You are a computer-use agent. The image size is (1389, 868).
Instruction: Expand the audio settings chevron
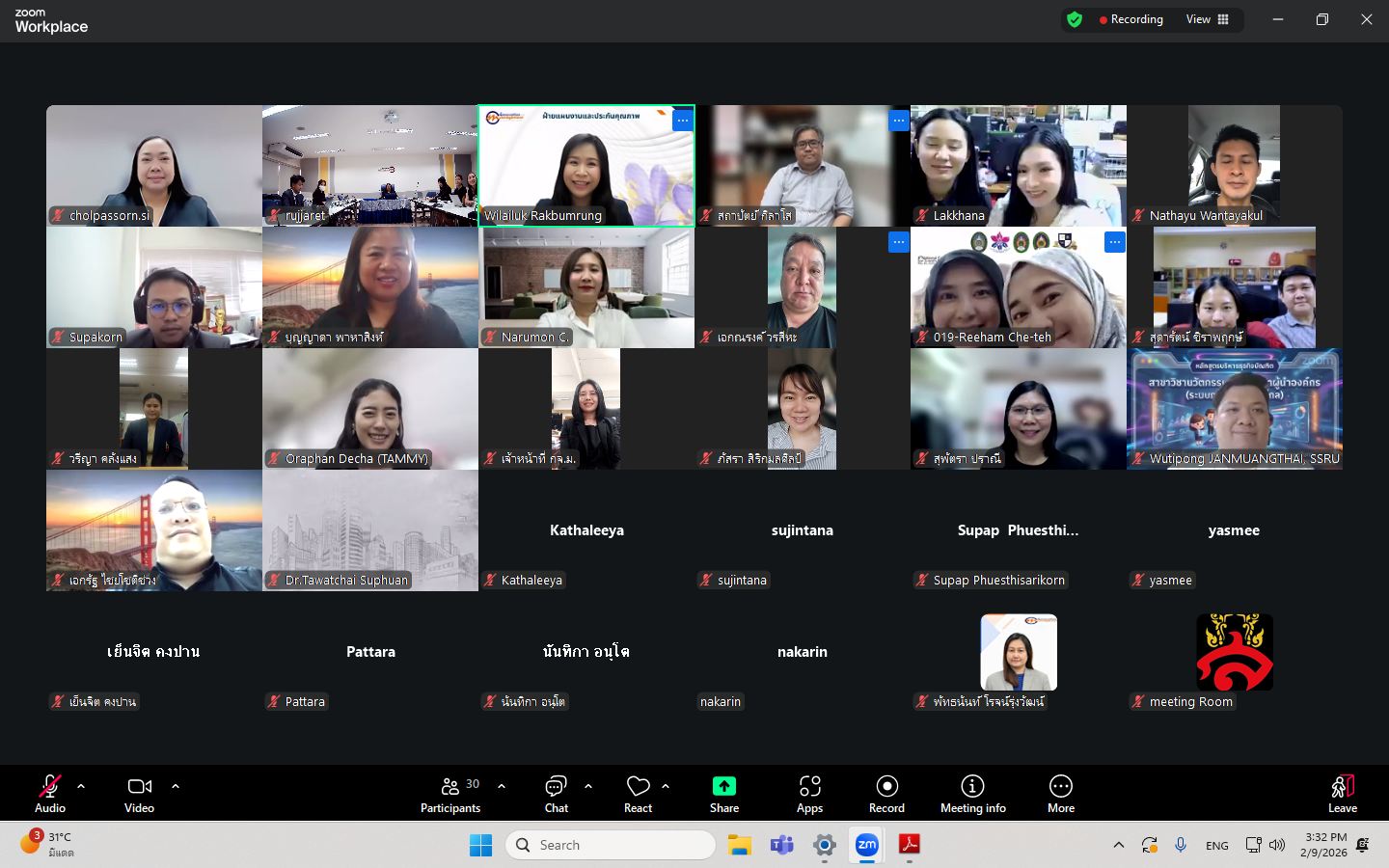coord(81,786)
